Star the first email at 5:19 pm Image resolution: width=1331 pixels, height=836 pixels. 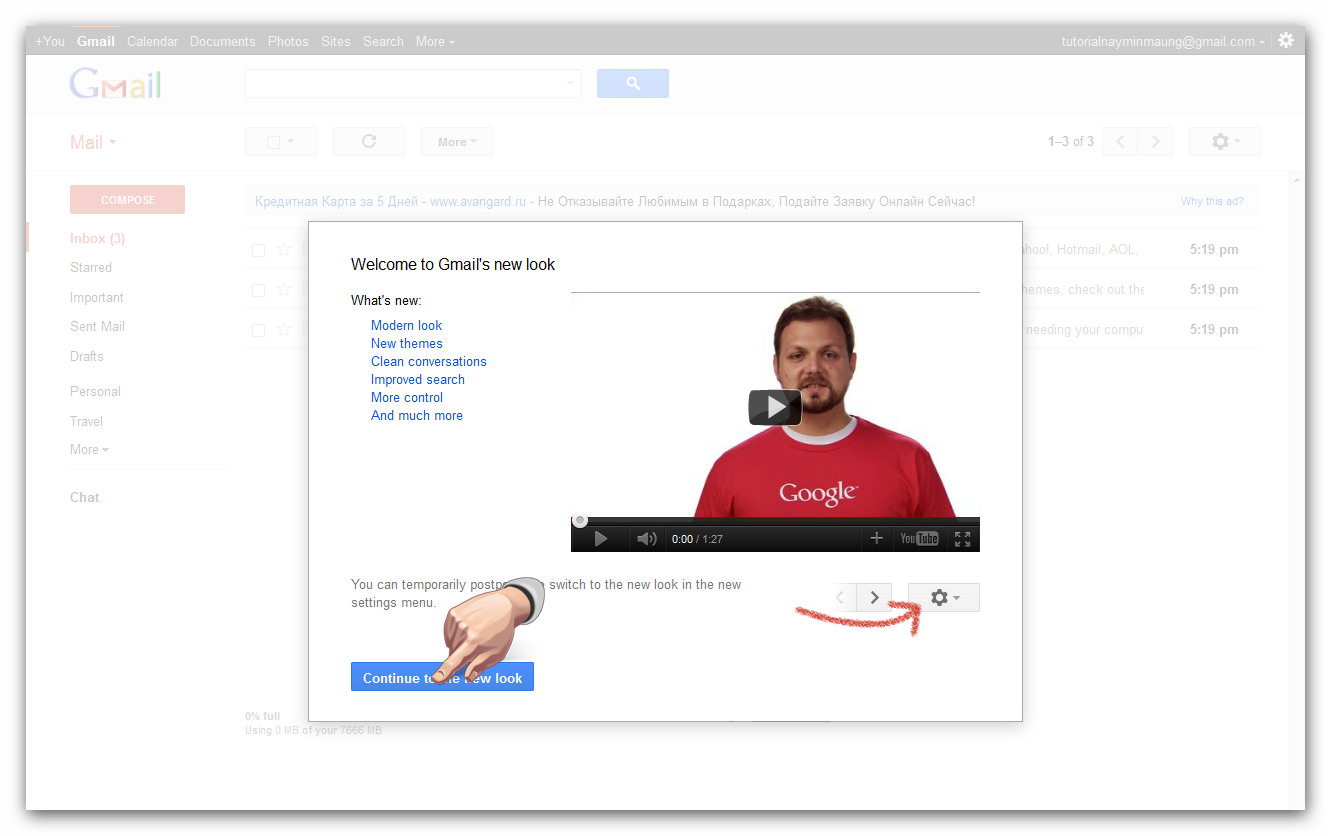[284, 250]
